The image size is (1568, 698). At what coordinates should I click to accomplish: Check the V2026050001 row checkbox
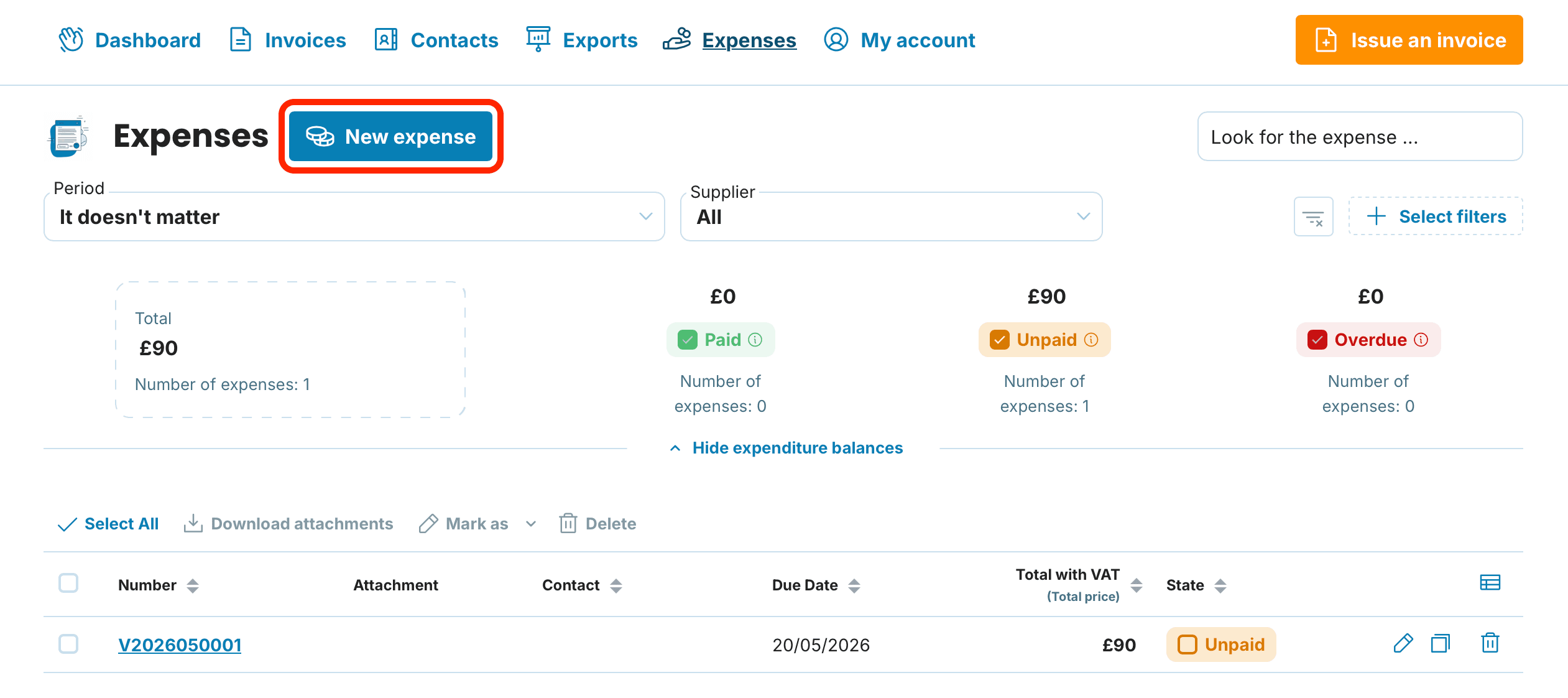click(68, 644)
